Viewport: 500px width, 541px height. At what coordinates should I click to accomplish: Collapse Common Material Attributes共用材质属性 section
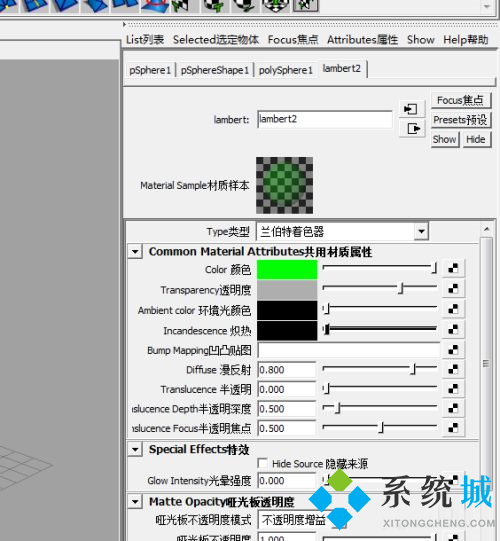pyautogui.click(x=135, y=252)
